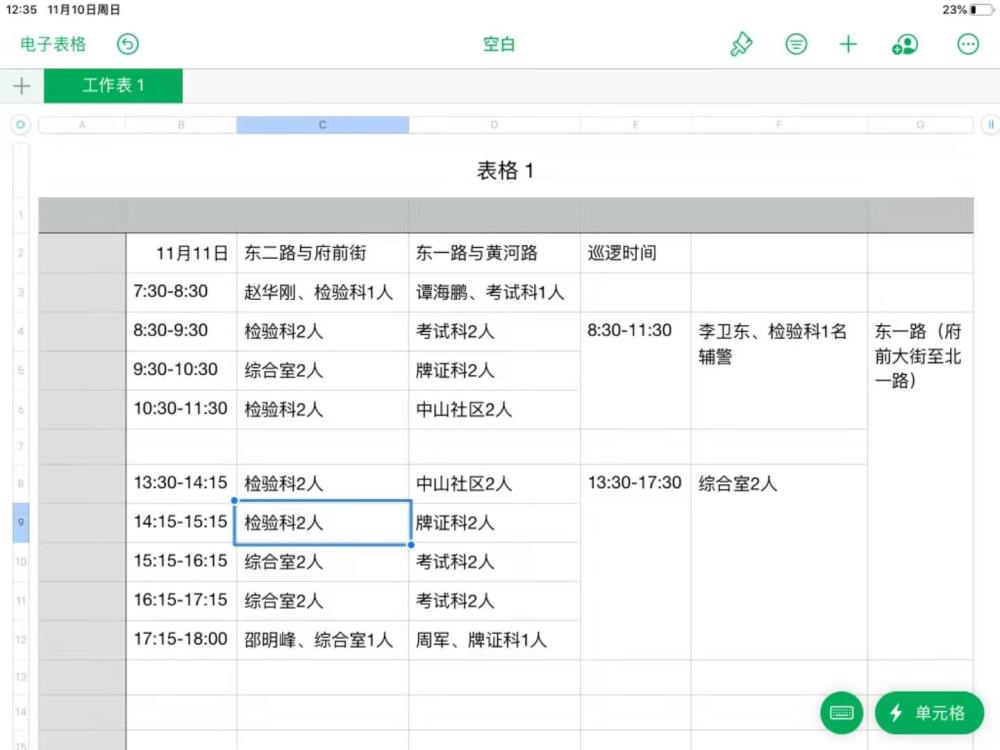Select row 9 header
The height and width of the screenshot is (750, 1000).
(21, 522)
